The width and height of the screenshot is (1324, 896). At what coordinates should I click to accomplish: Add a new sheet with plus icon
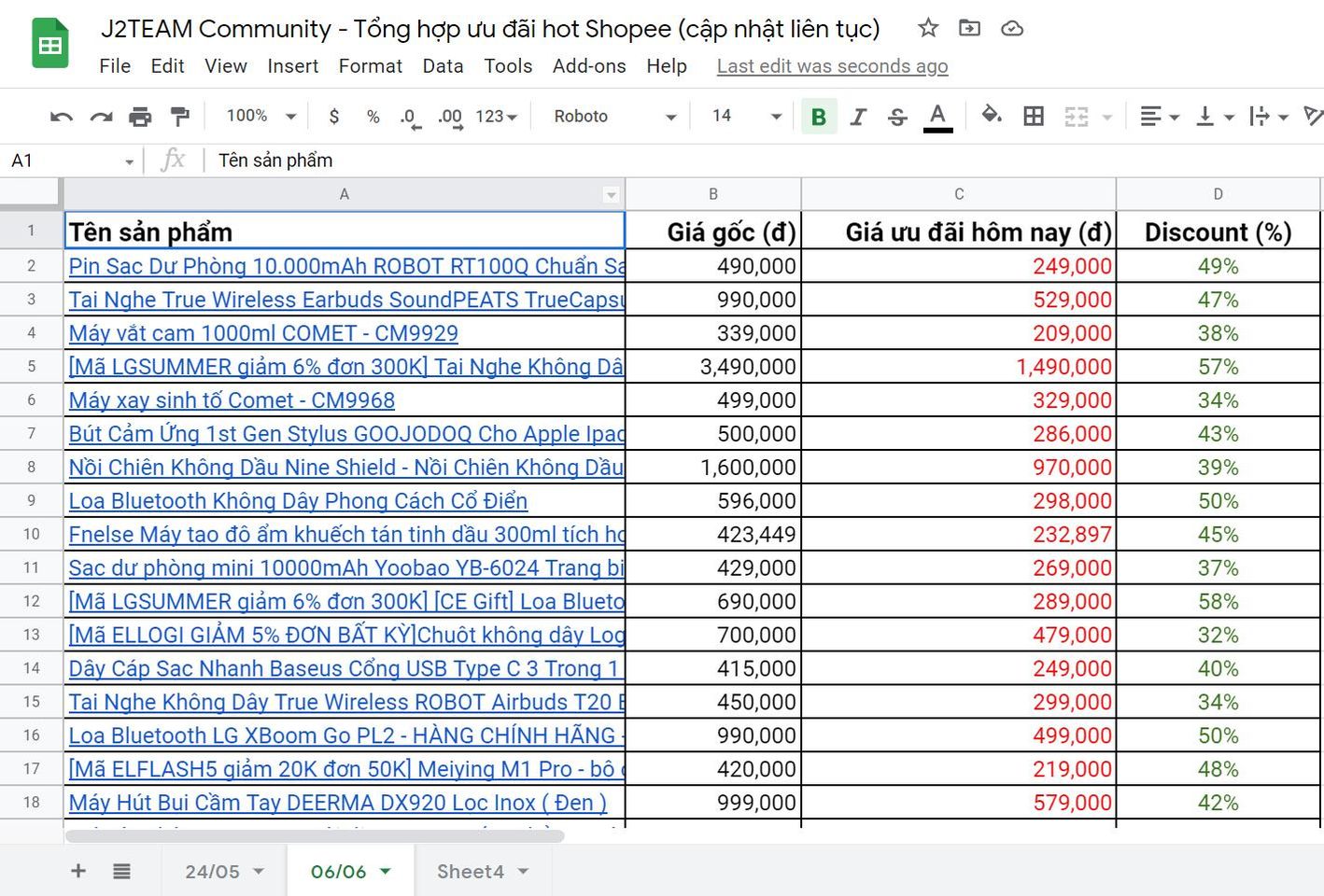78,871
